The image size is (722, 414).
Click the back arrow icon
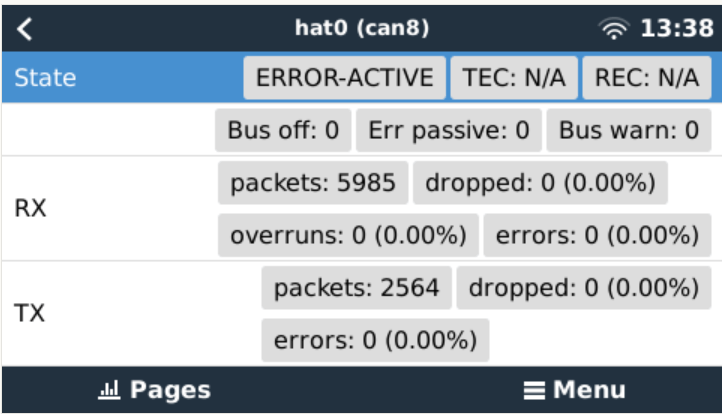[x=25, y=28]
